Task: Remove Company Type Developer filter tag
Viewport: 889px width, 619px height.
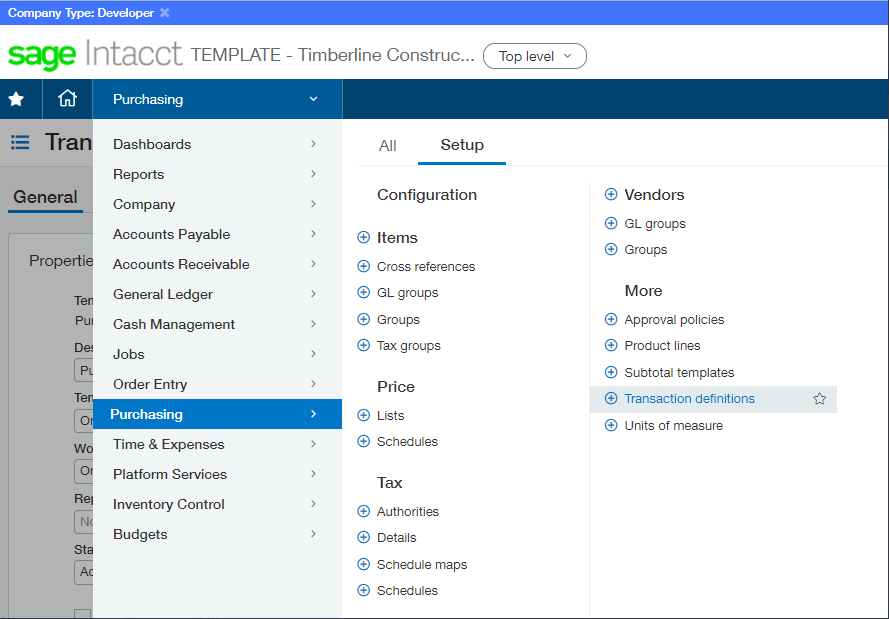Action: pyautogui.click(x=164, y=12)
